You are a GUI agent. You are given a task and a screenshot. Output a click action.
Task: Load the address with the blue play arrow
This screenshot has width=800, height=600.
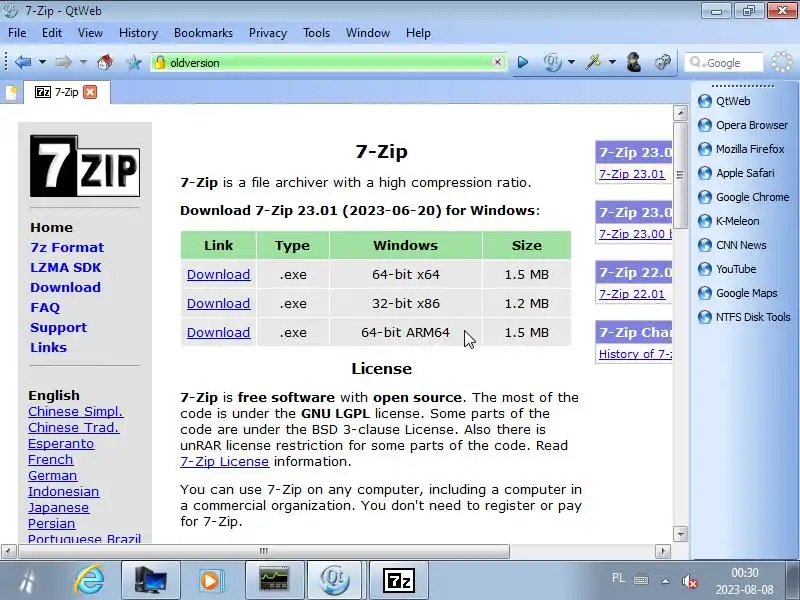coord(522,62)
